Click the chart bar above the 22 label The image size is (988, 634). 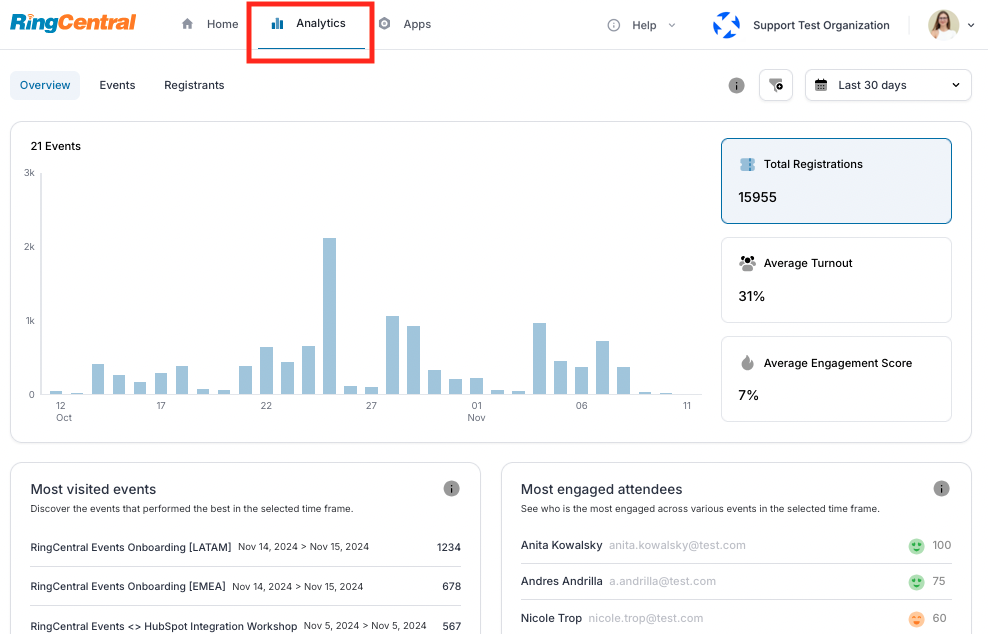(x=267, y=371)
